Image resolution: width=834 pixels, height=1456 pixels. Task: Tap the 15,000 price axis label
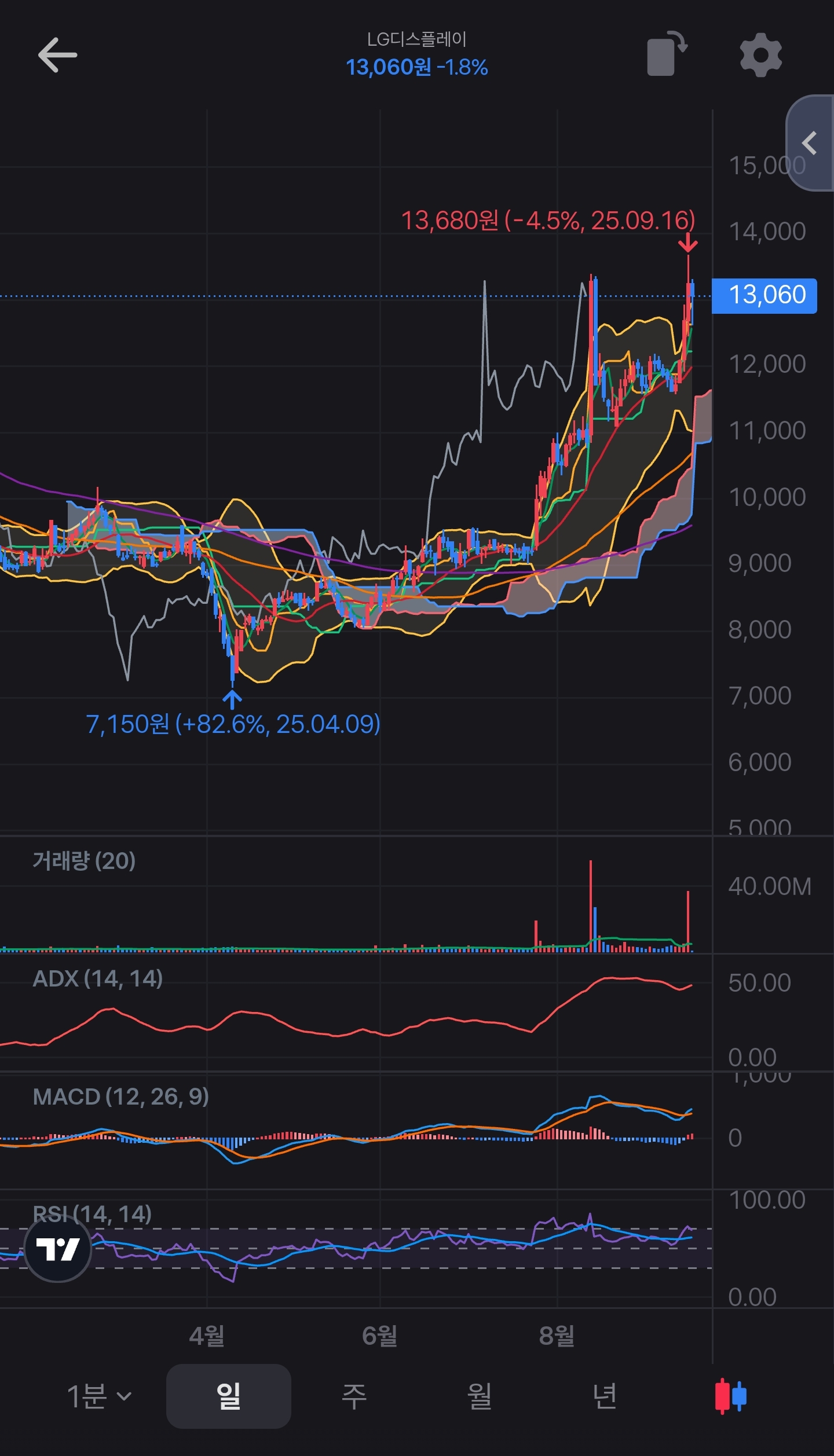pyautogui.click(x=767, y=166)
